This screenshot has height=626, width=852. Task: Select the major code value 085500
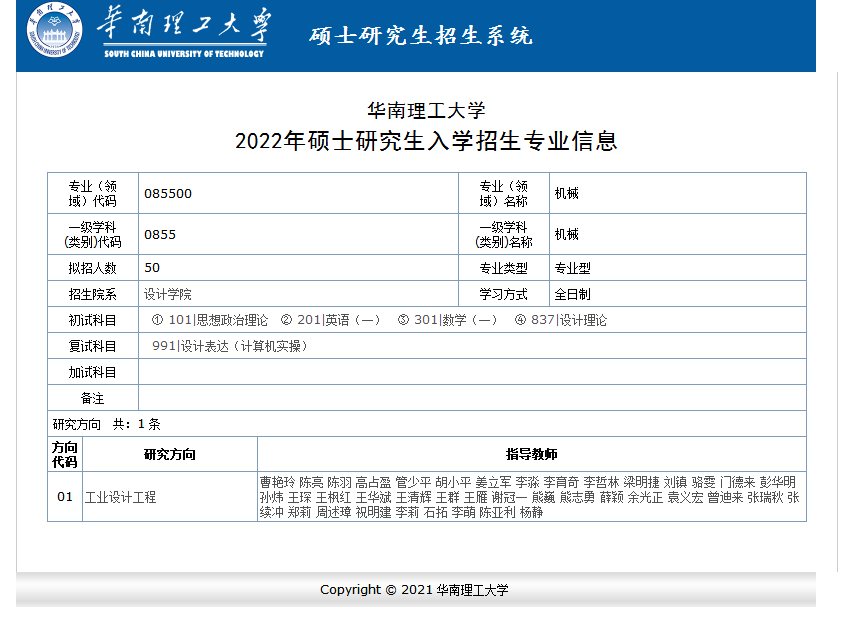tap(168, 193)
